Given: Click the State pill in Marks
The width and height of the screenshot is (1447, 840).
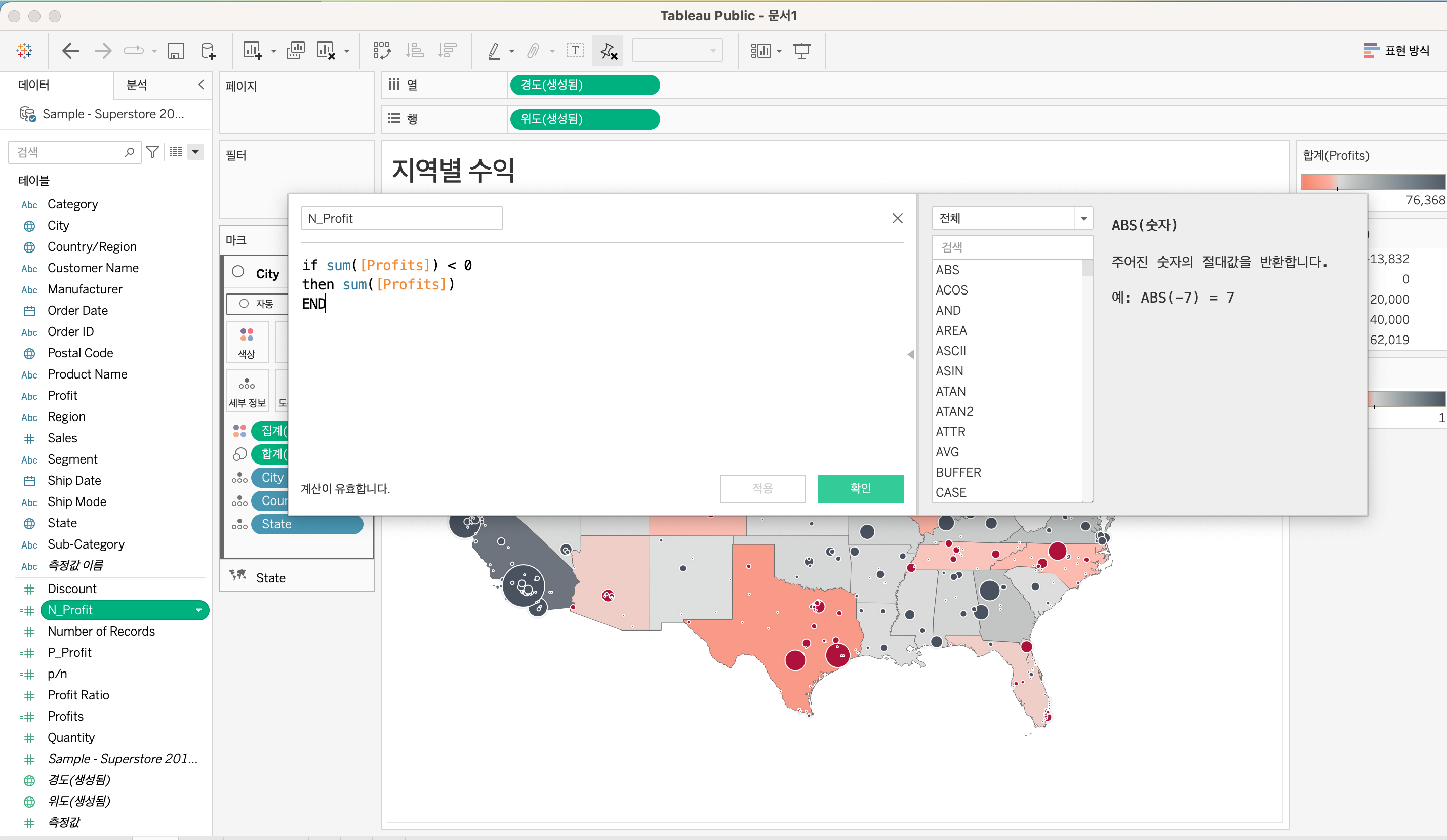Looking at the screenshot, I should click(307, 524).
